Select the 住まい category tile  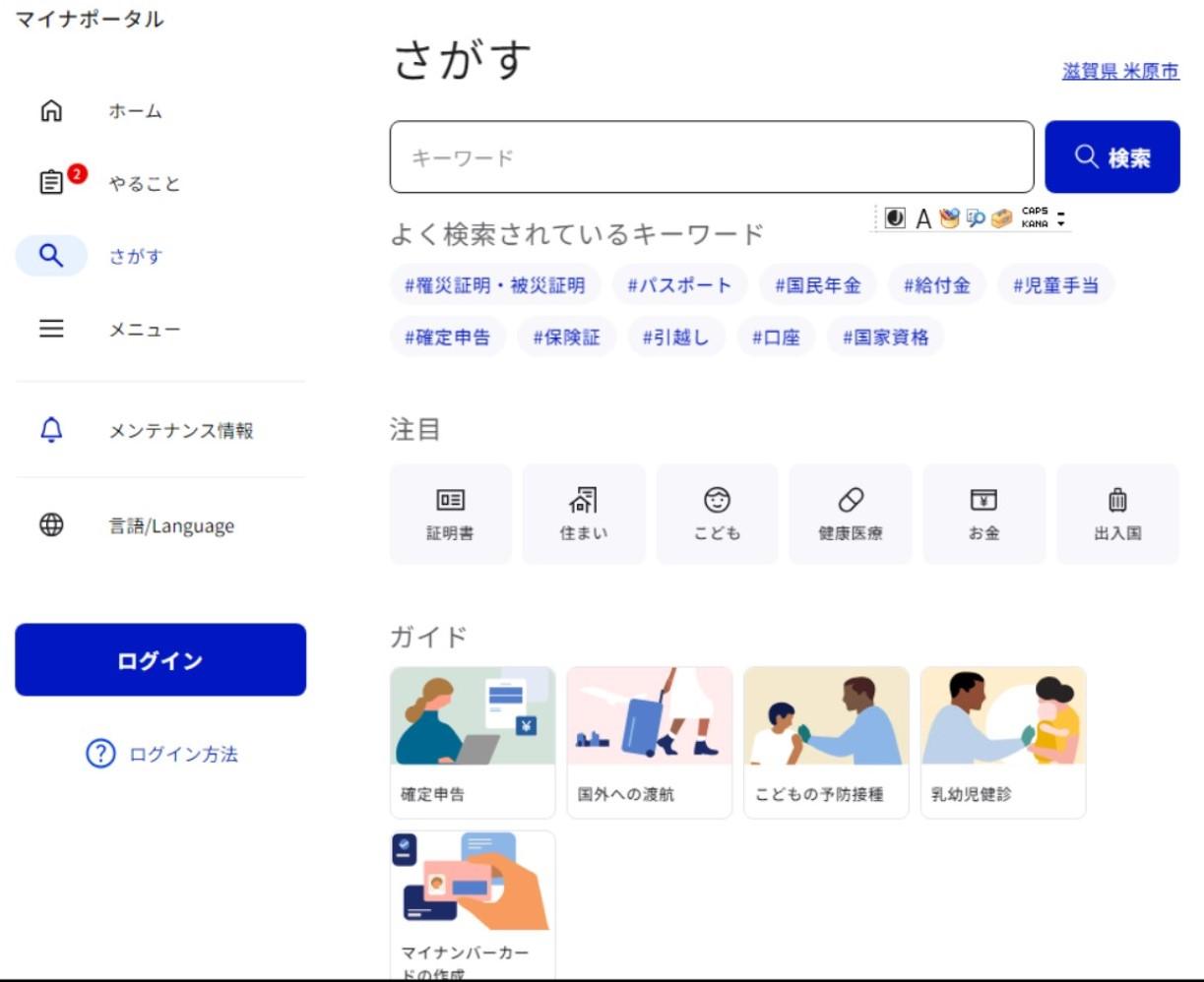coord(584,515)
